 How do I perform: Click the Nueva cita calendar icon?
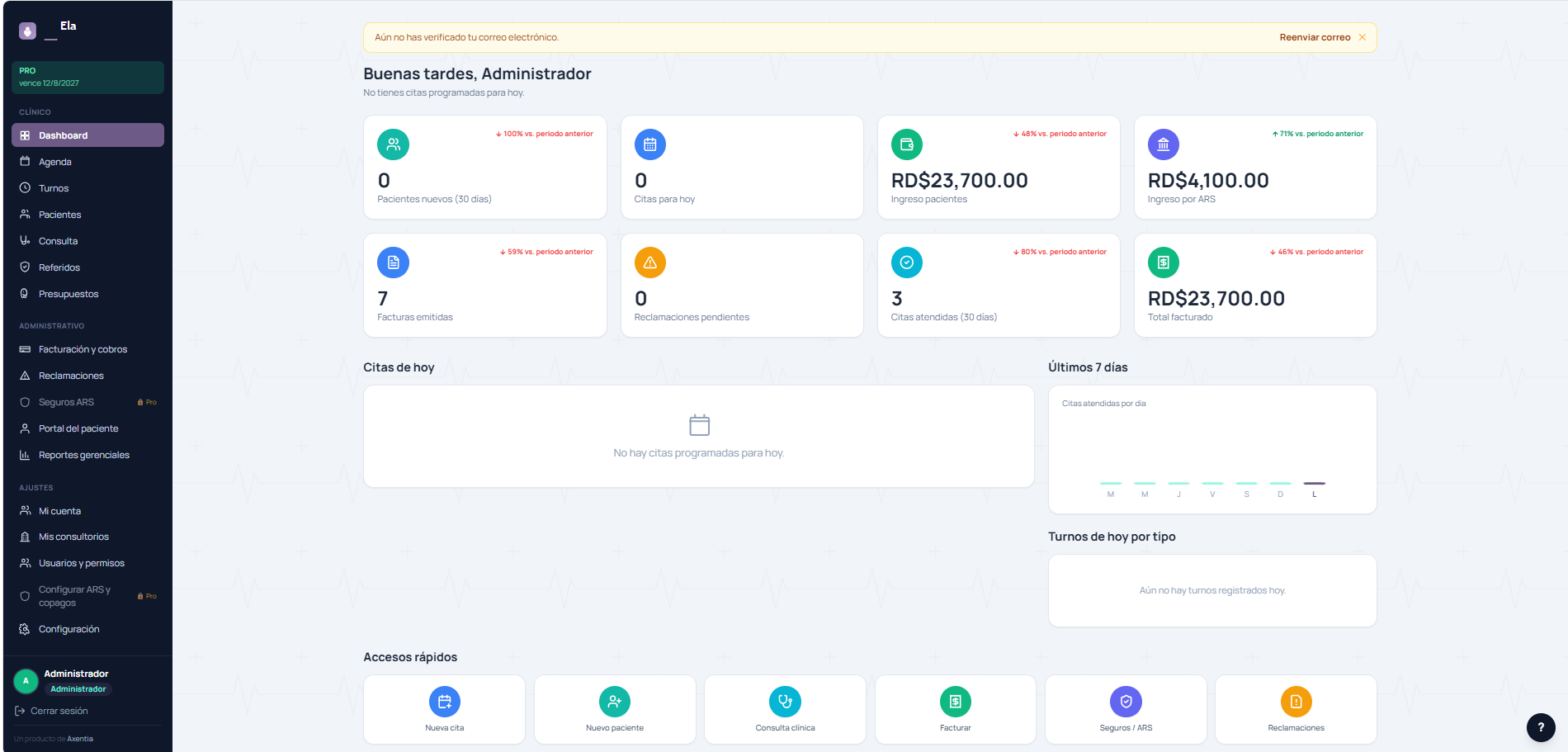click(x=444, y=702)
